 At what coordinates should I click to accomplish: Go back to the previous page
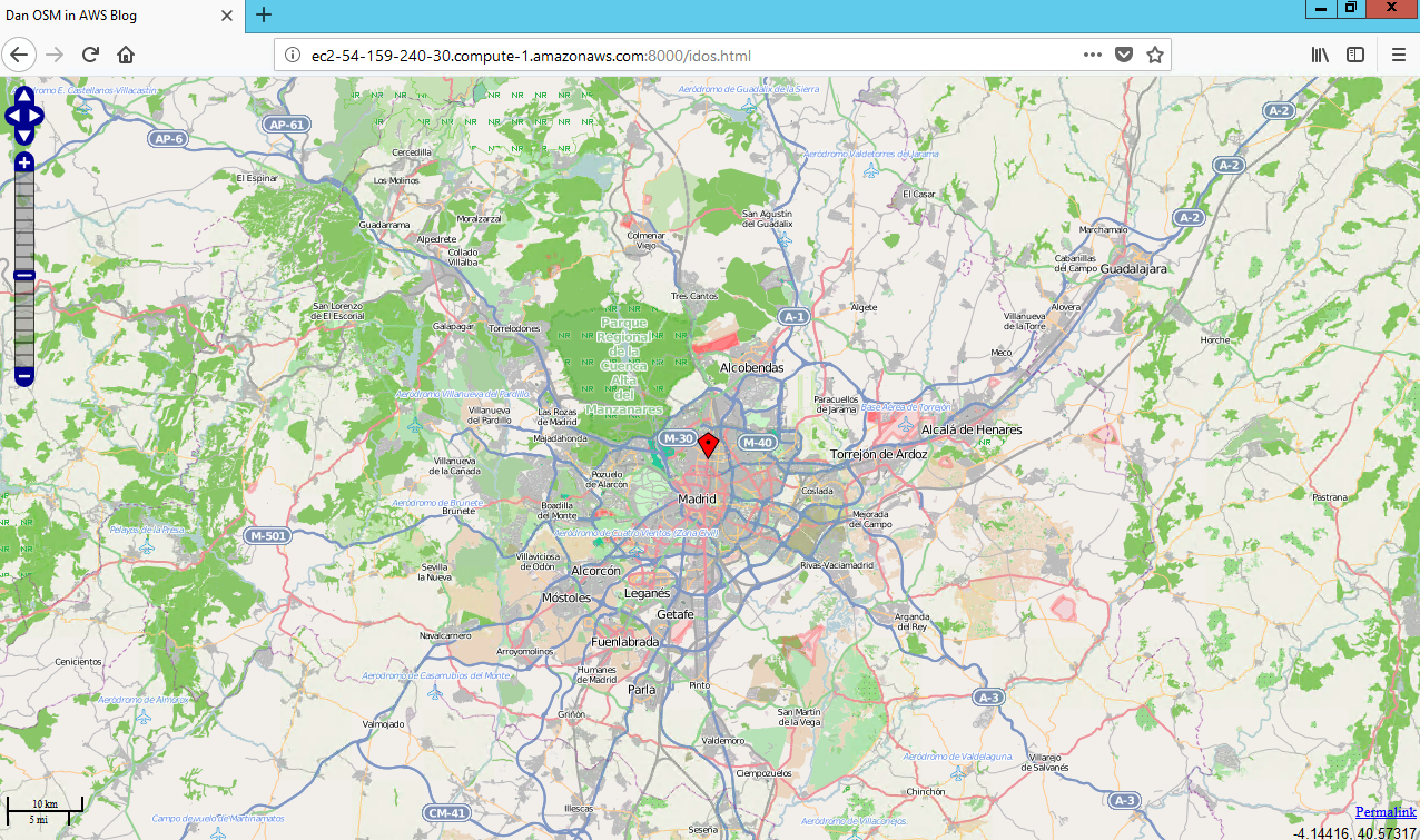(x=19, y=55)
